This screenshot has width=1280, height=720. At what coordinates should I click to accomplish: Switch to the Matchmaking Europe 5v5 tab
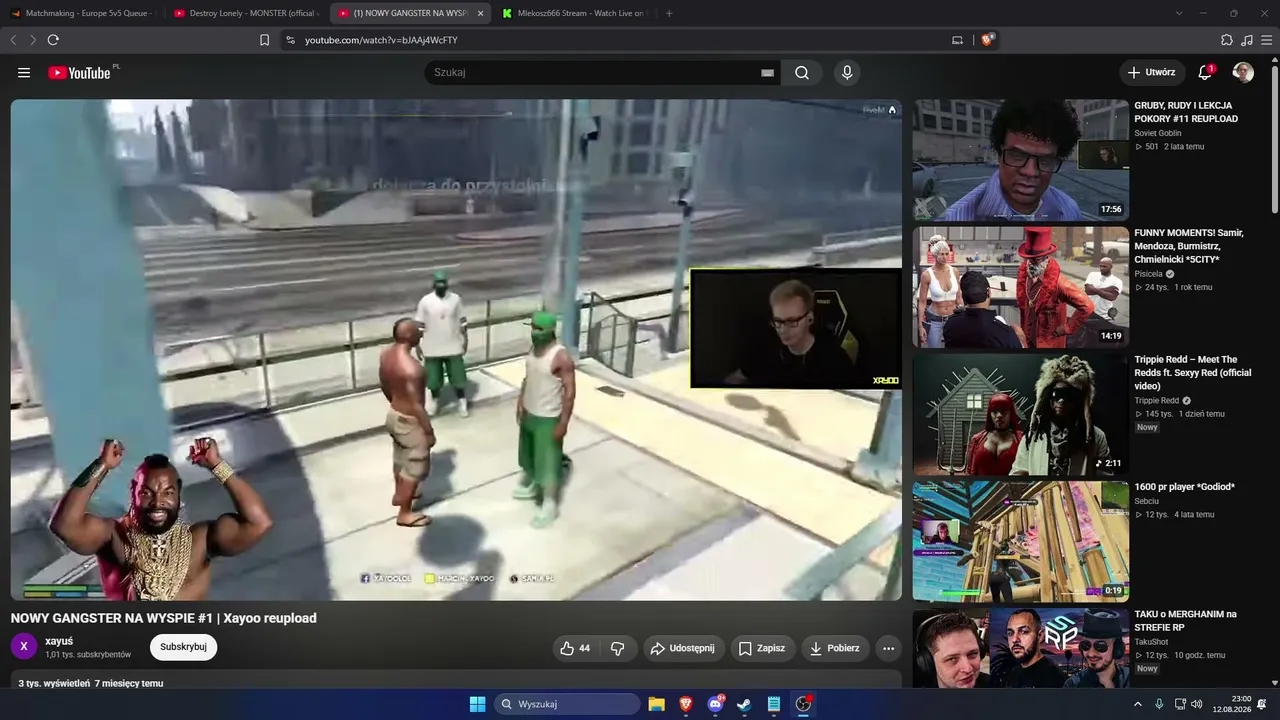pyautogui.click(x=82, y=13)
